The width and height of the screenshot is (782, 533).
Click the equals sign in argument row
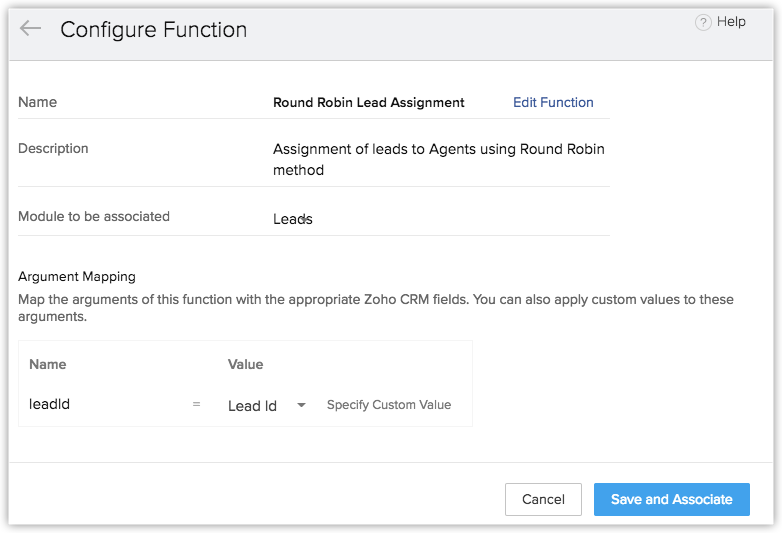(x=196, y=405)
